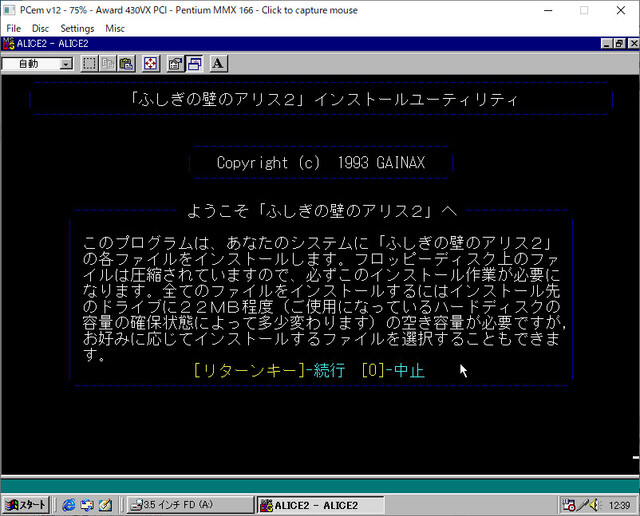Screen dimensions: 640x516
Task: Click the pen IME tray icon
Action: 582,505
